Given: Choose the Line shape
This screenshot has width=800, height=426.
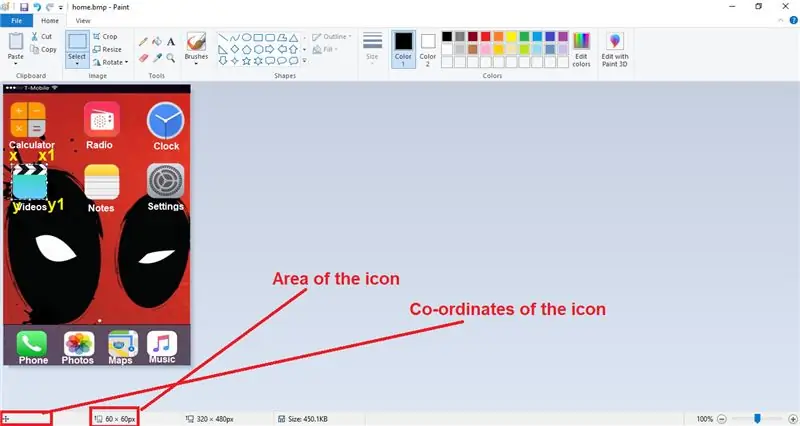Looking at the screenshot, I should [223, 38].
